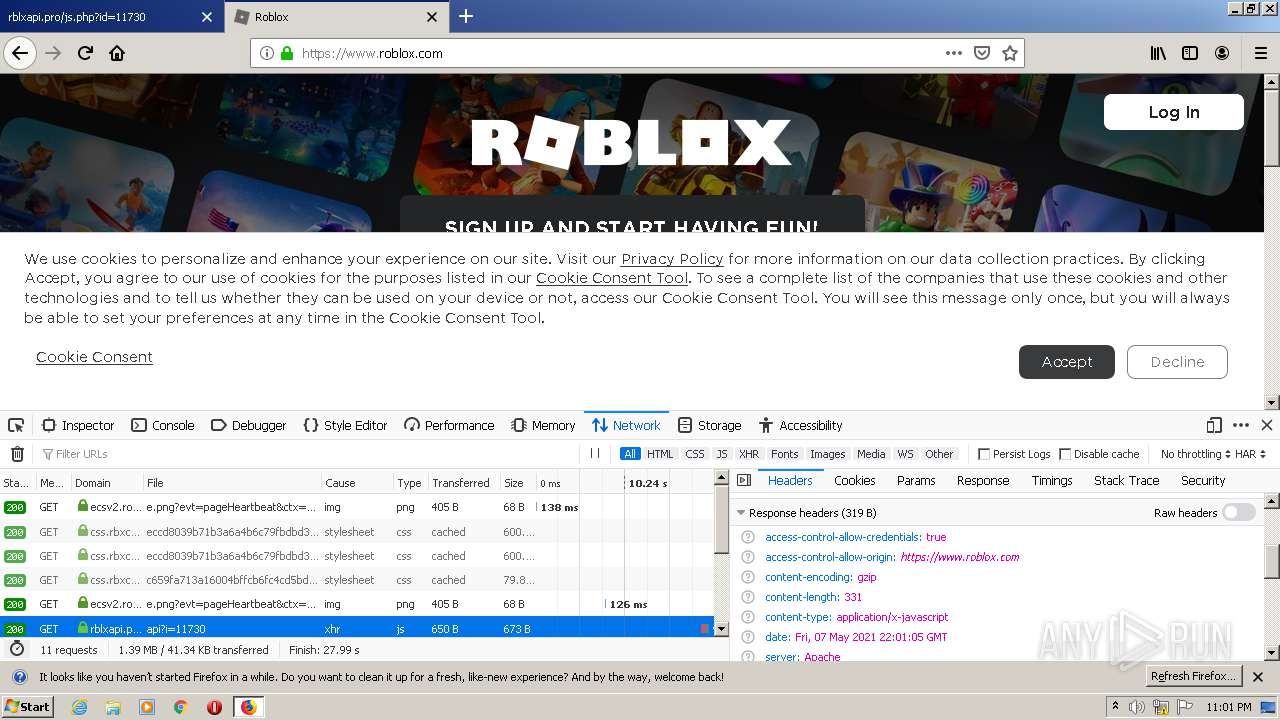
Task: Open the Library history and bookmarks menu
Action: click(1158, 53)
